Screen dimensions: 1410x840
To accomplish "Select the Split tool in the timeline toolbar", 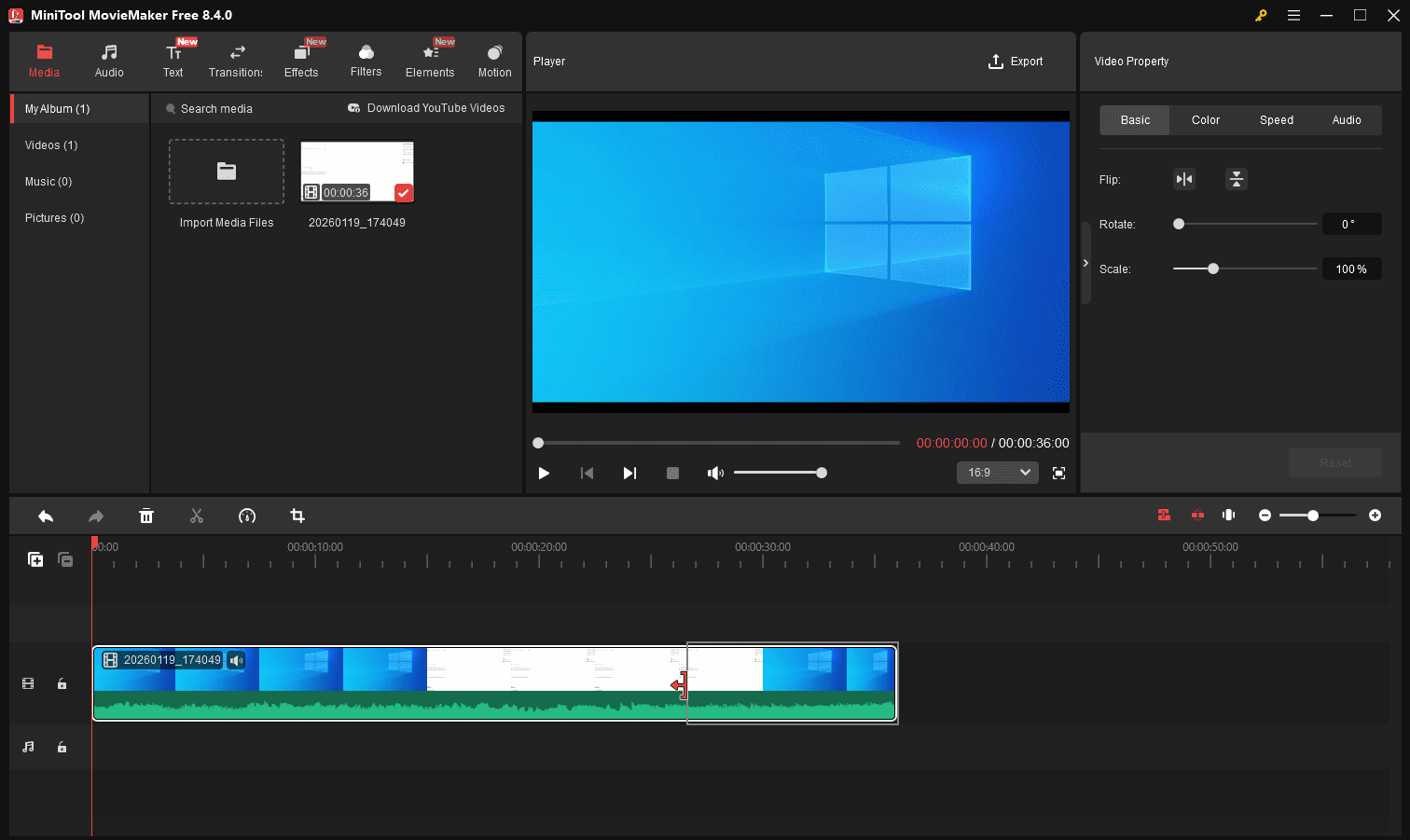I will (x=197, y=516).
